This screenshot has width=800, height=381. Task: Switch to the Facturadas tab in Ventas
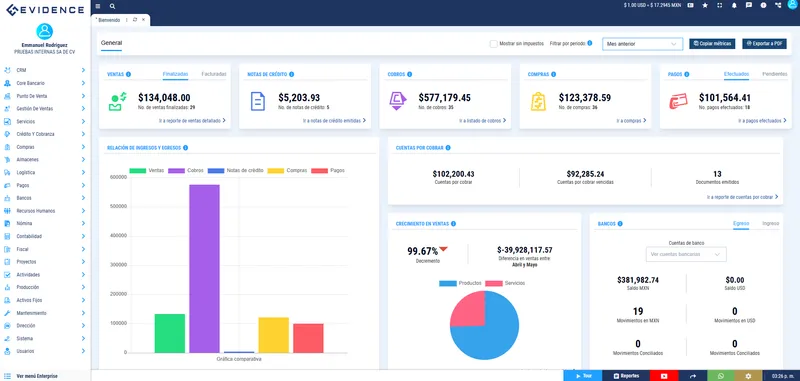[214, 74]
